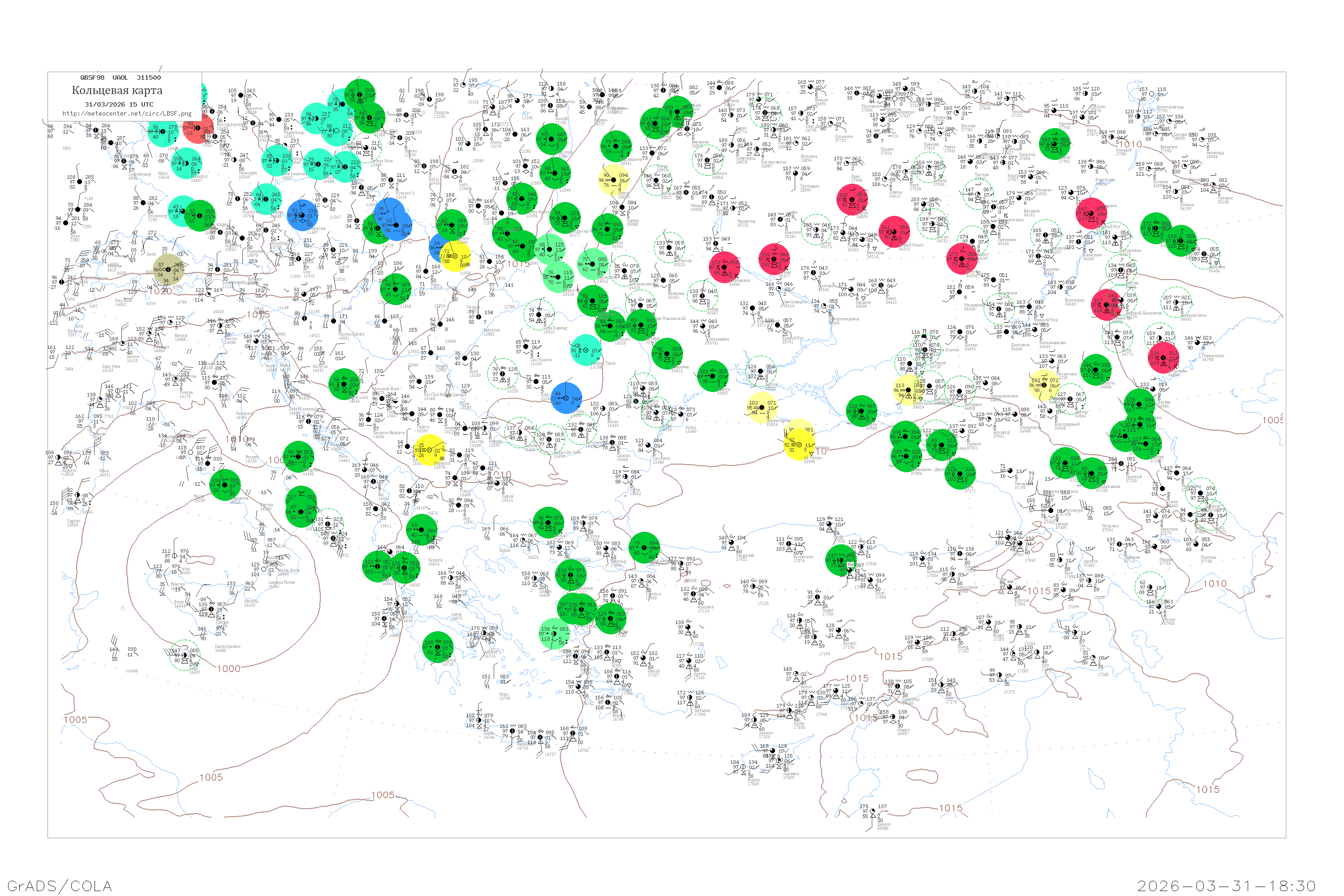Open the meteocenter.net LBSF.png URL

coord(127,114)
